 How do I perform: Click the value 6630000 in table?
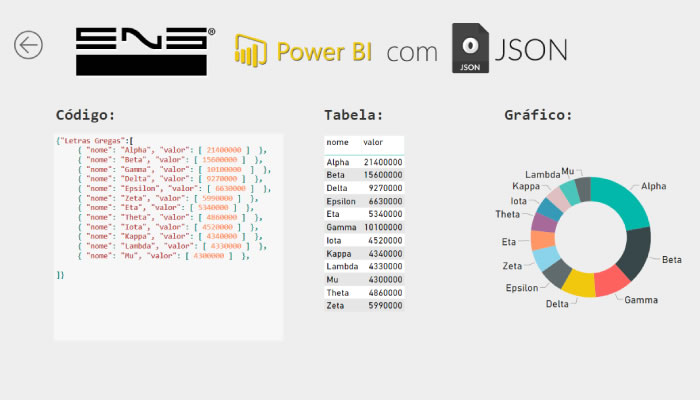point(385,201)
